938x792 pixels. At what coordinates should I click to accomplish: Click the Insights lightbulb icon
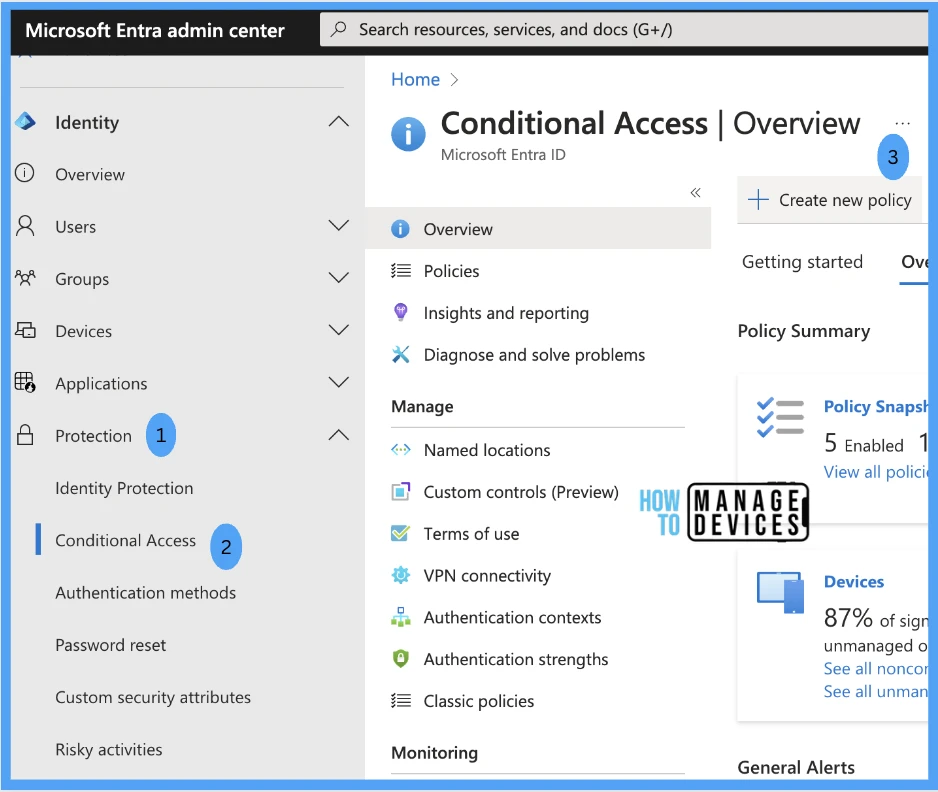pos(401,312)
